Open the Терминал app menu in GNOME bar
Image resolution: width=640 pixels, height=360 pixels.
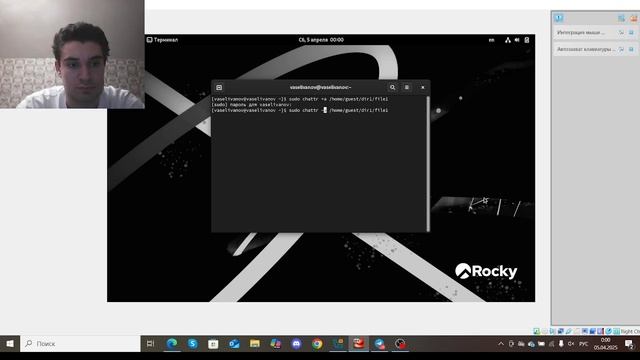click(162, 40)
